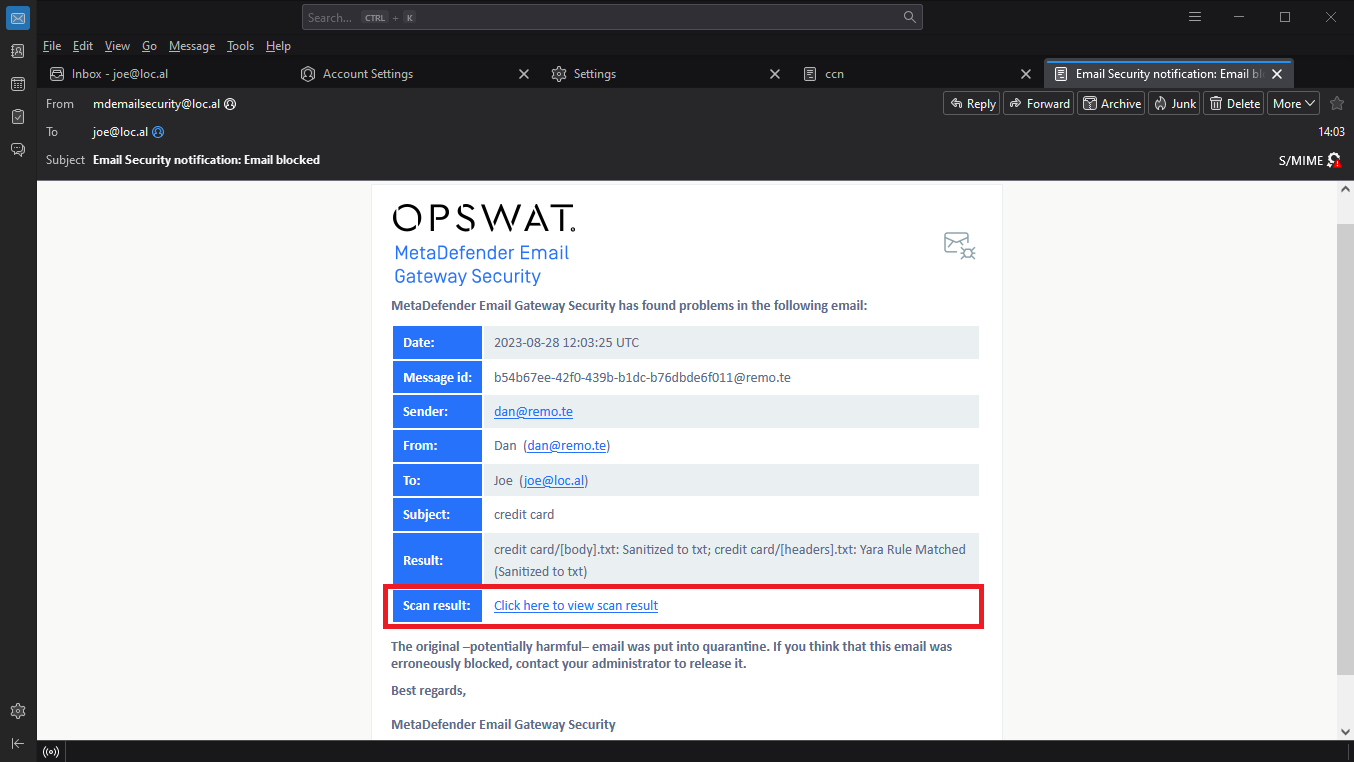Open the joe@loc.al link in To row

point(554,480)
